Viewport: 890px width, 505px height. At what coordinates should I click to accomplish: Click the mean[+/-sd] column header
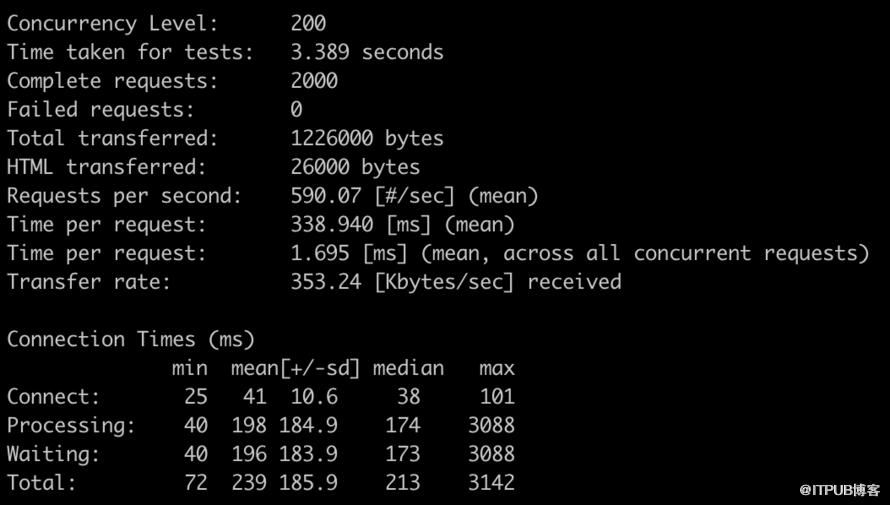pyautogui.click(x=296, y=369)
